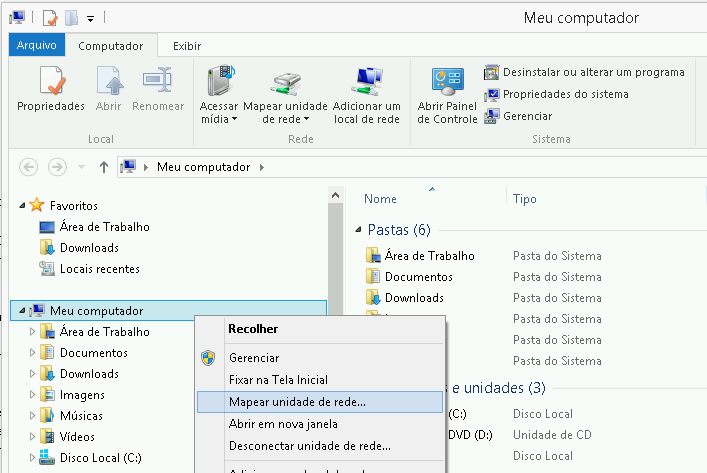Switch to the Exibir ribbon tab
This screenshot has width=707, height=473.
click(x=187, y=46)
